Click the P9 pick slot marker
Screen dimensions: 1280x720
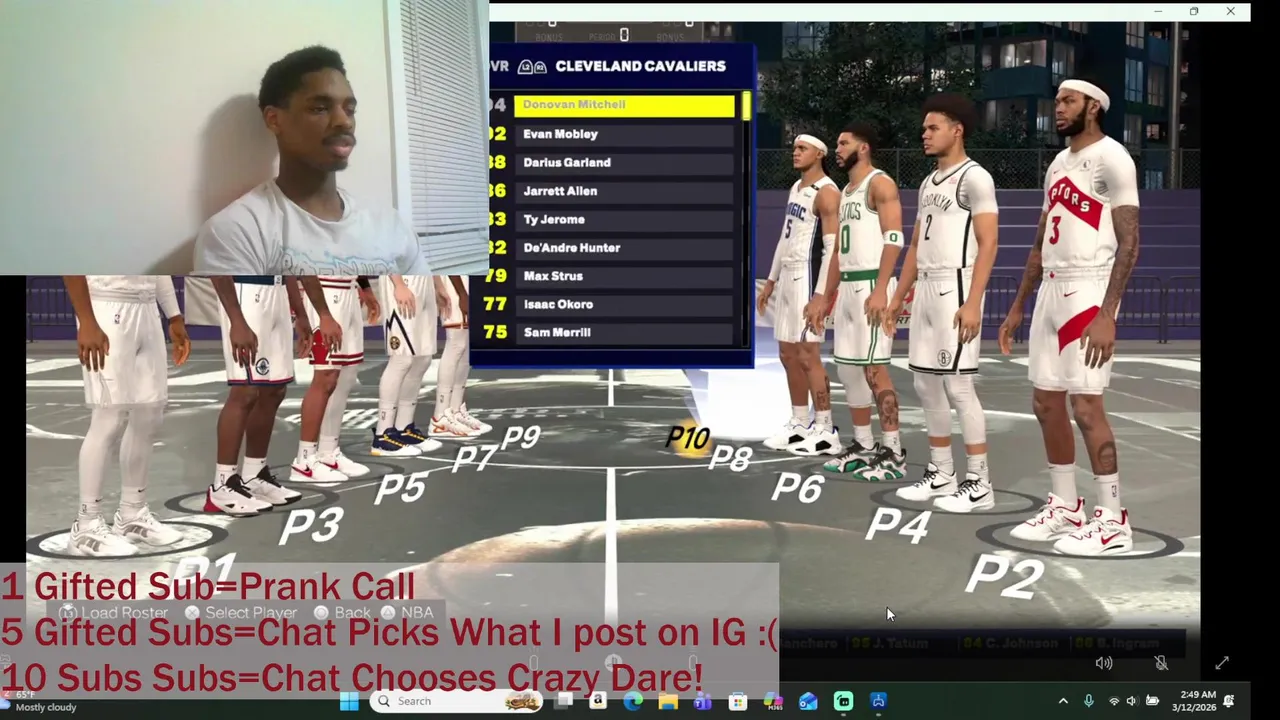520,437
